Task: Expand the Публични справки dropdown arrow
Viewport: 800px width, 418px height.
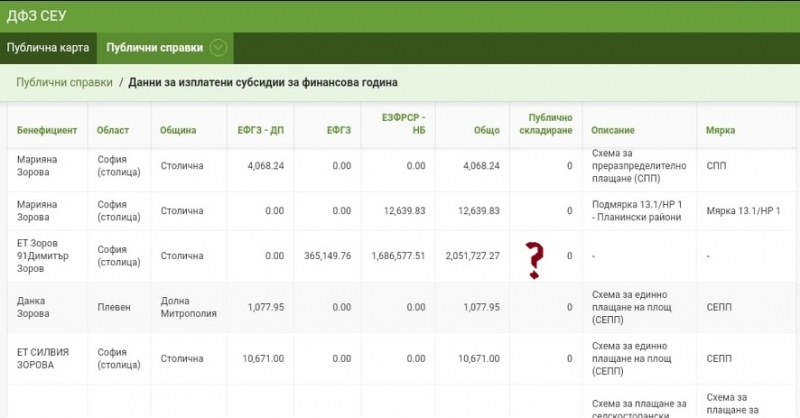Action: click(218, 47)
